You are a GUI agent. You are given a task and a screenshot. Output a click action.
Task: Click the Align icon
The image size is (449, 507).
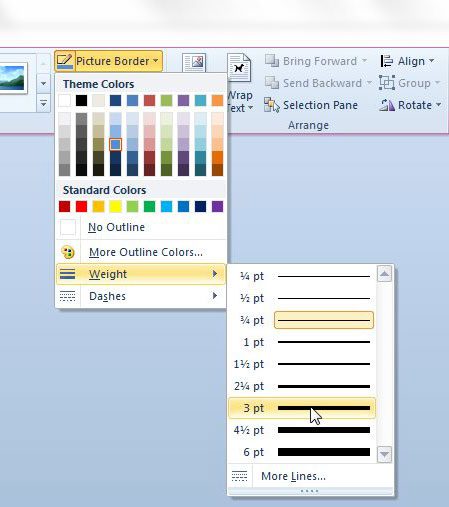coord(387,61)
